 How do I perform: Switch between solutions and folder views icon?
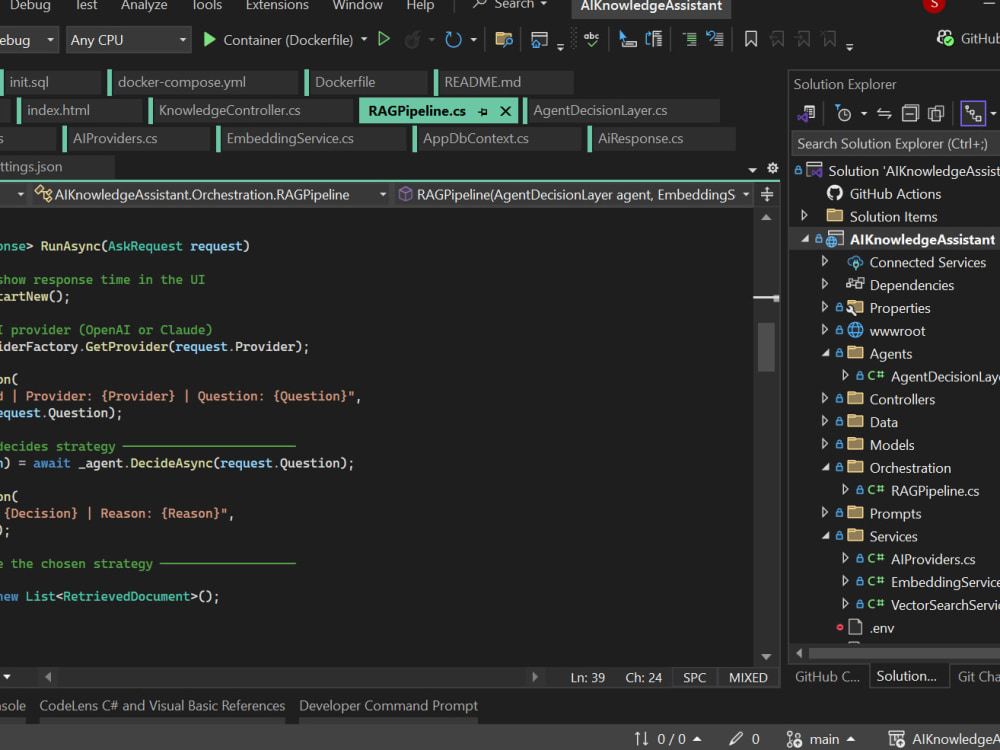(x=806, y=114)
